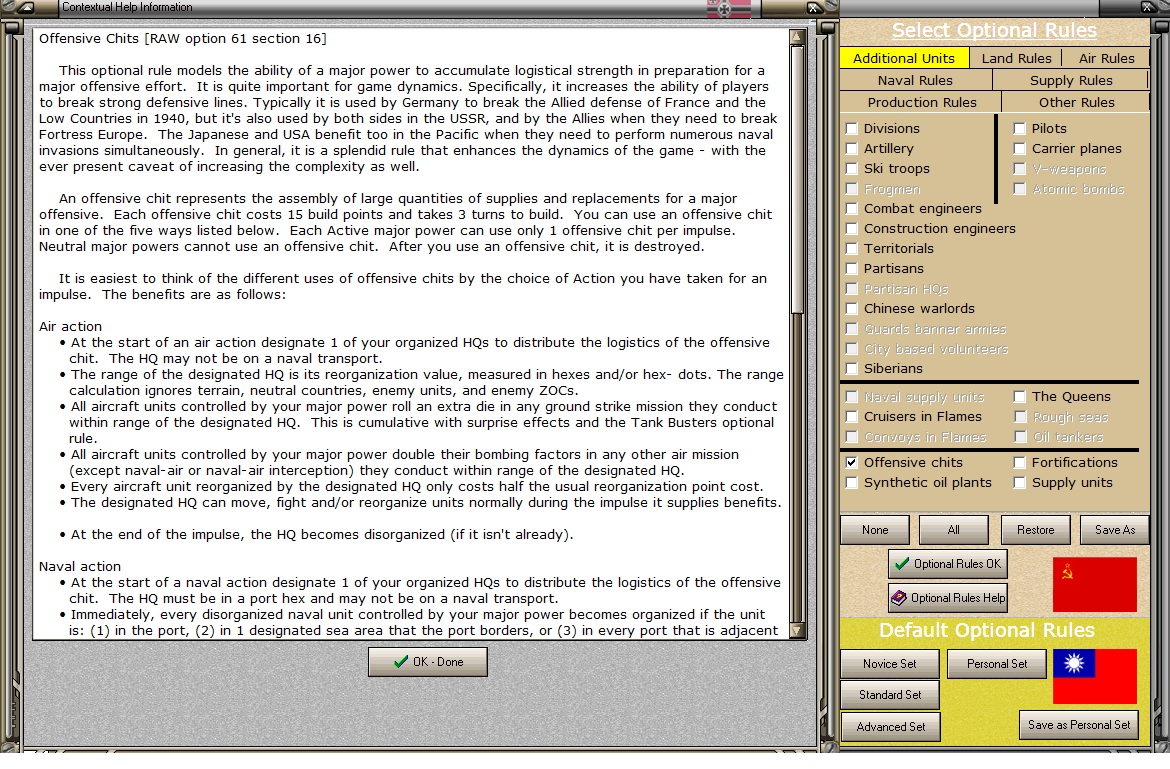1170x769 pixels.
Task: Enable the Territorials rule
Action: (x=851, y=248)
